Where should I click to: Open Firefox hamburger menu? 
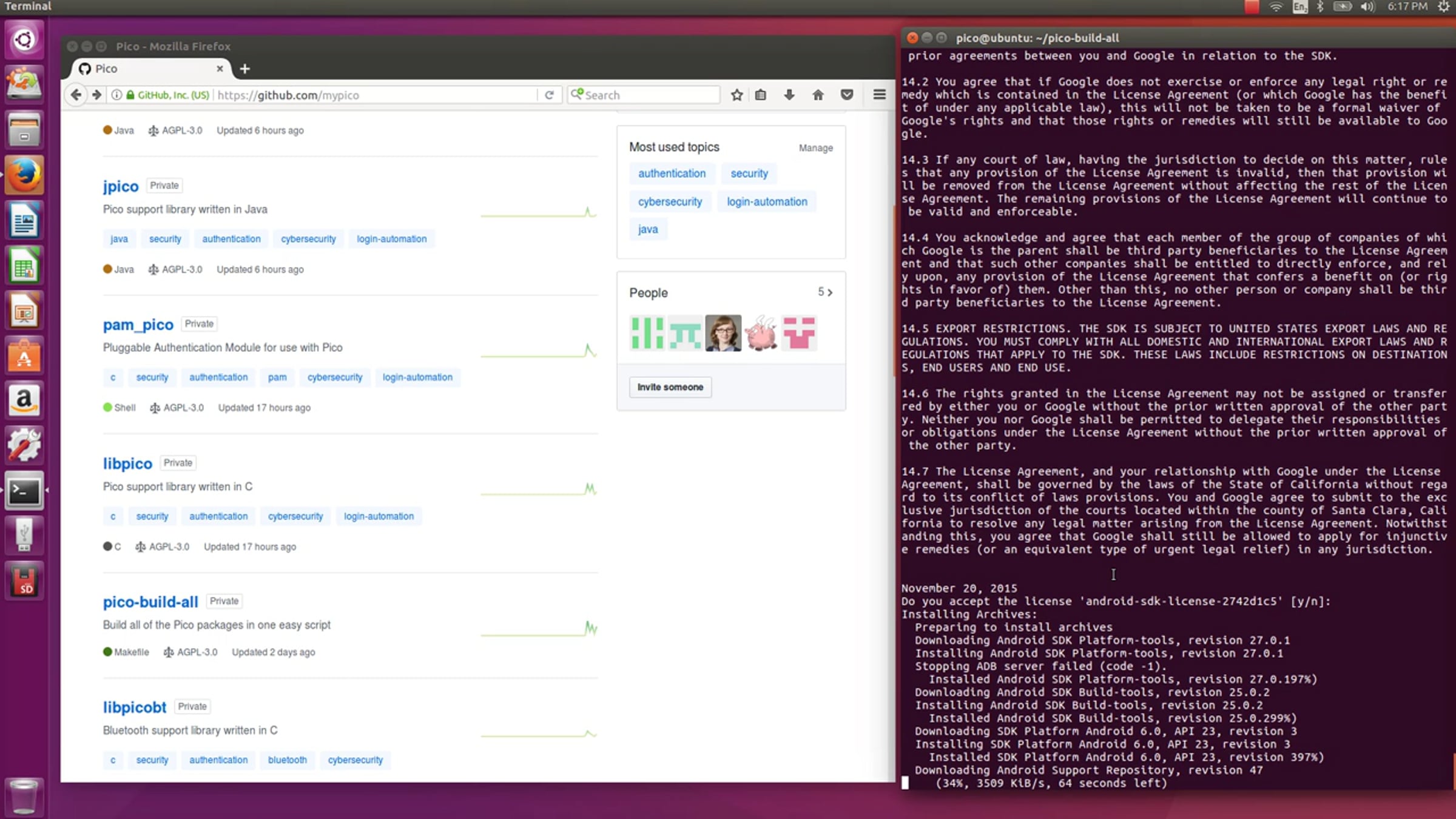pos(879,95)
